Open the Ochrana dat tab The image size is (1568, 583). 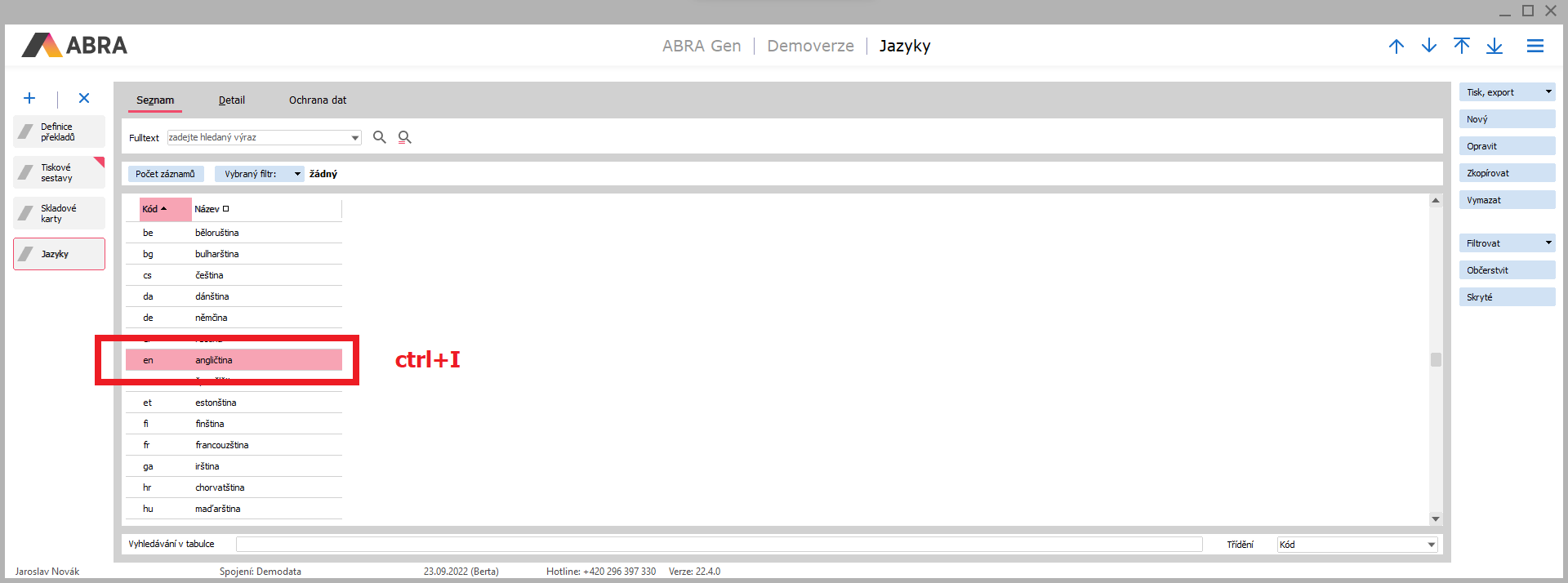point(318,100)
